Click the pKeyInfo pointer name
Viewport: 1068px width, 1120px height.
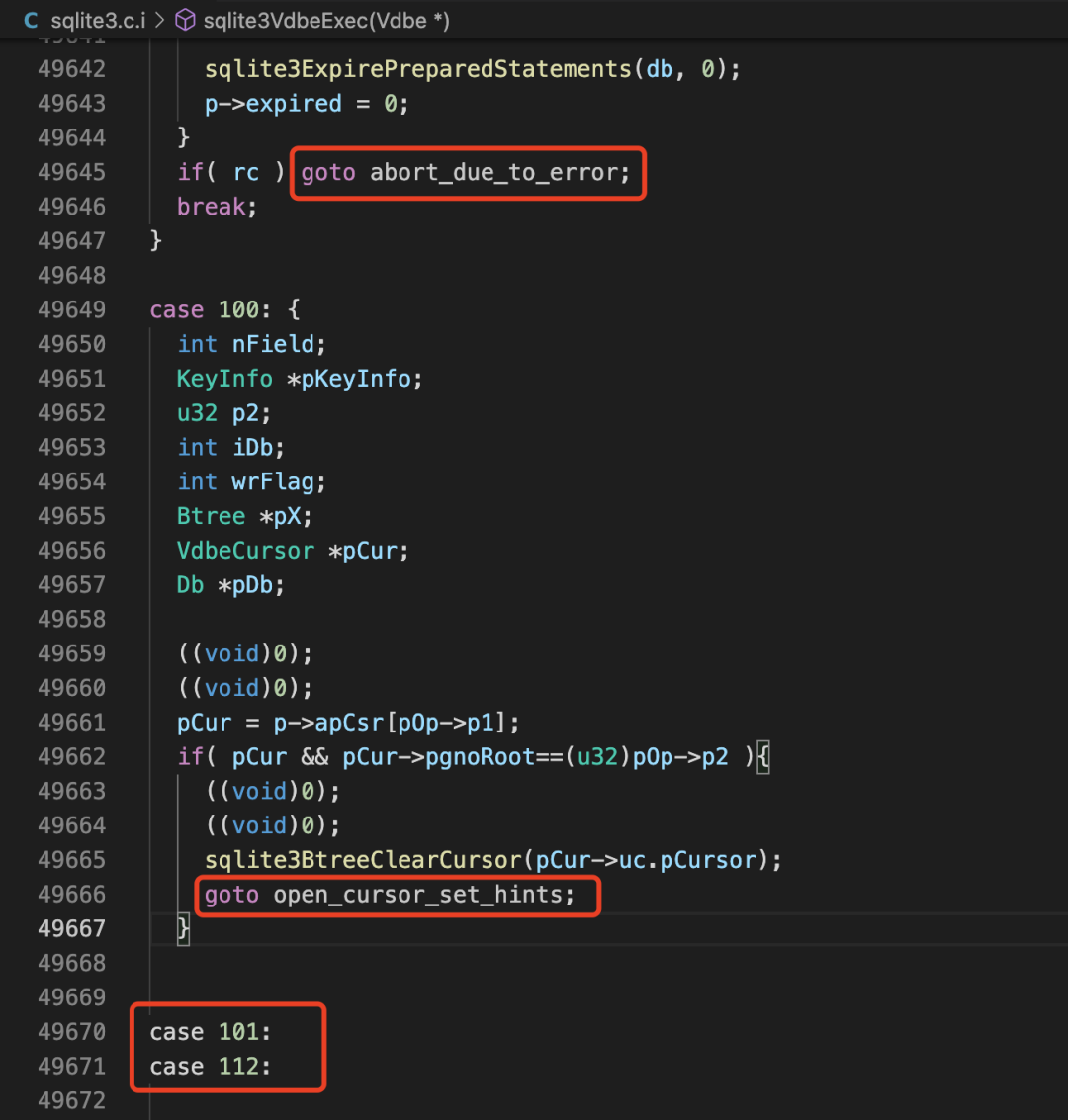click(355, 379)
